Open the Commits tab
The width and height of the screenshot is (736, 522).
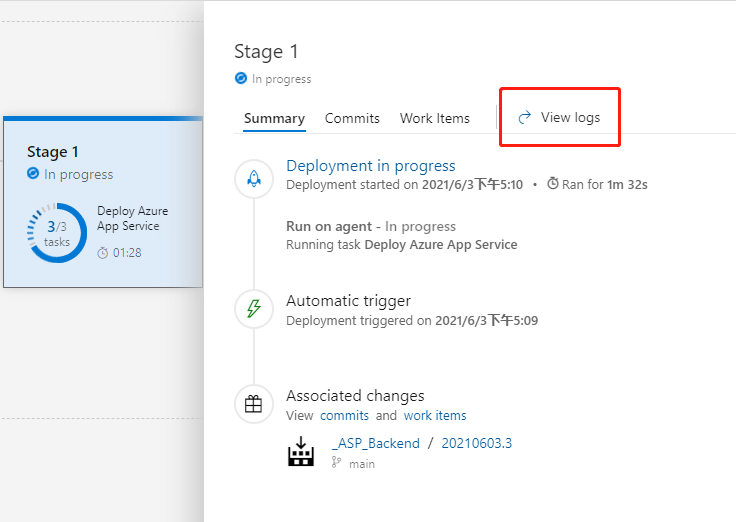(x=352, y=118)
